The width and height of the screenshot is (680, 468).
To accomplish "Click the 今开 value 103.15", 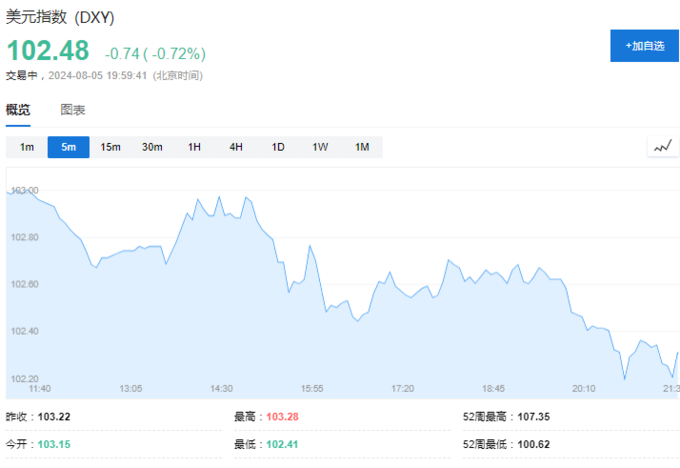I will coord(54,444).
